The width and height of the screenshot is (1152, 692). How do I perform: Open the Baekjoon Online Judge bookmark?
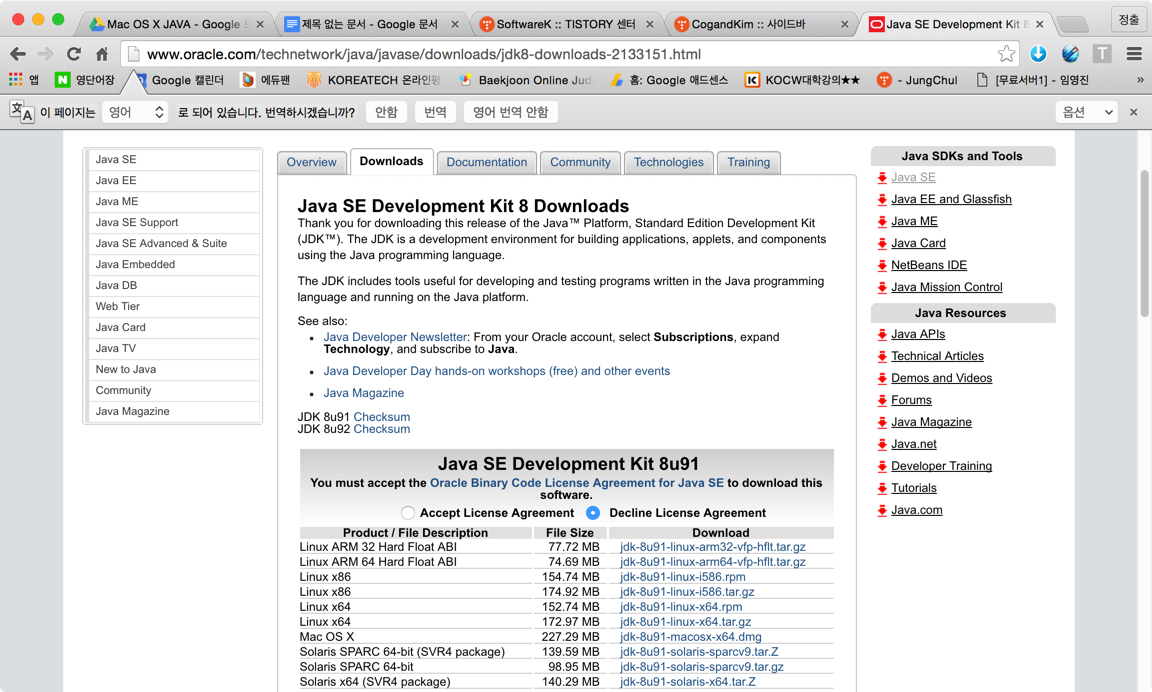click(525, 80)
